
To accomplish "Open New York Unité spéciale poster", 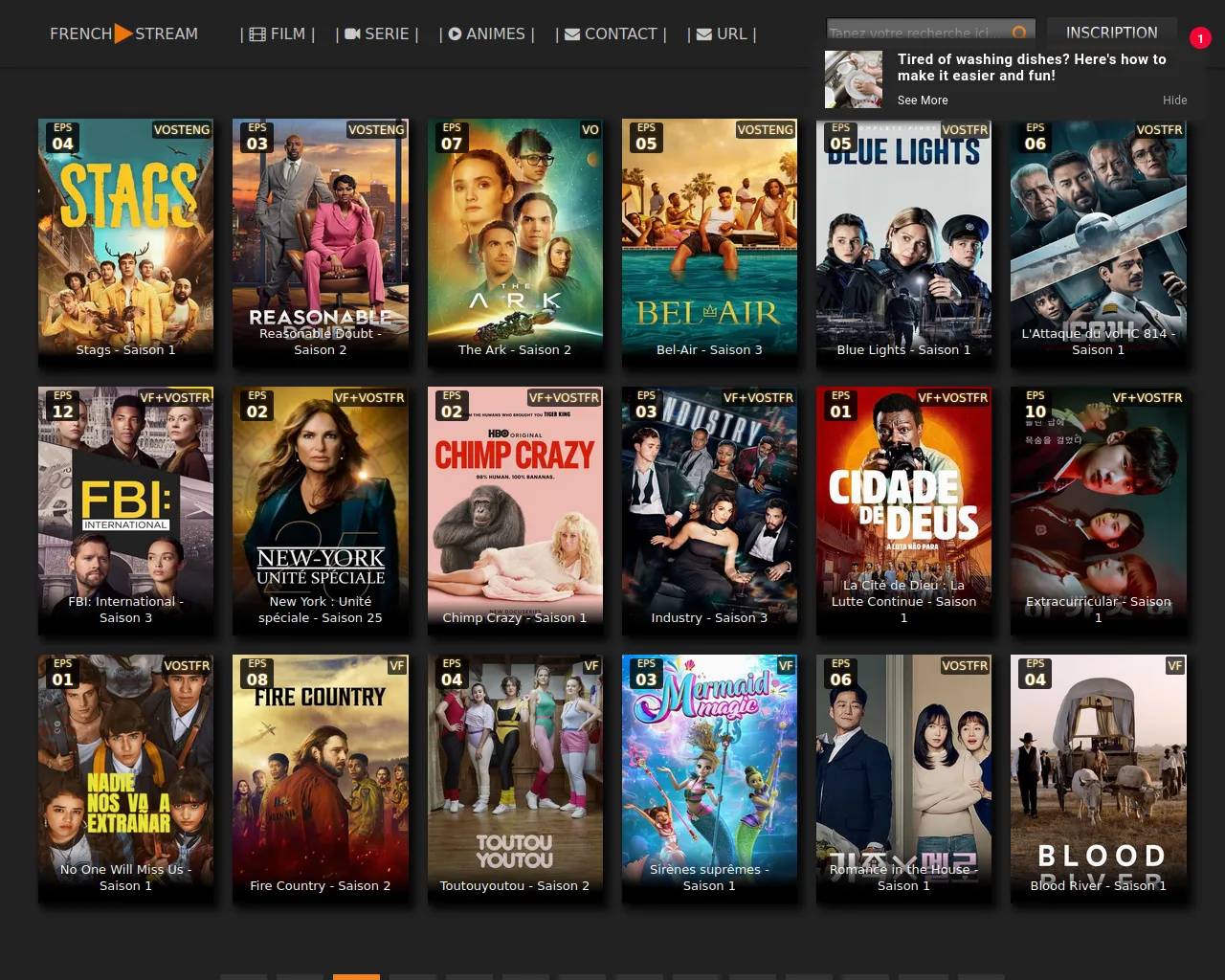I will pos(321,511).
